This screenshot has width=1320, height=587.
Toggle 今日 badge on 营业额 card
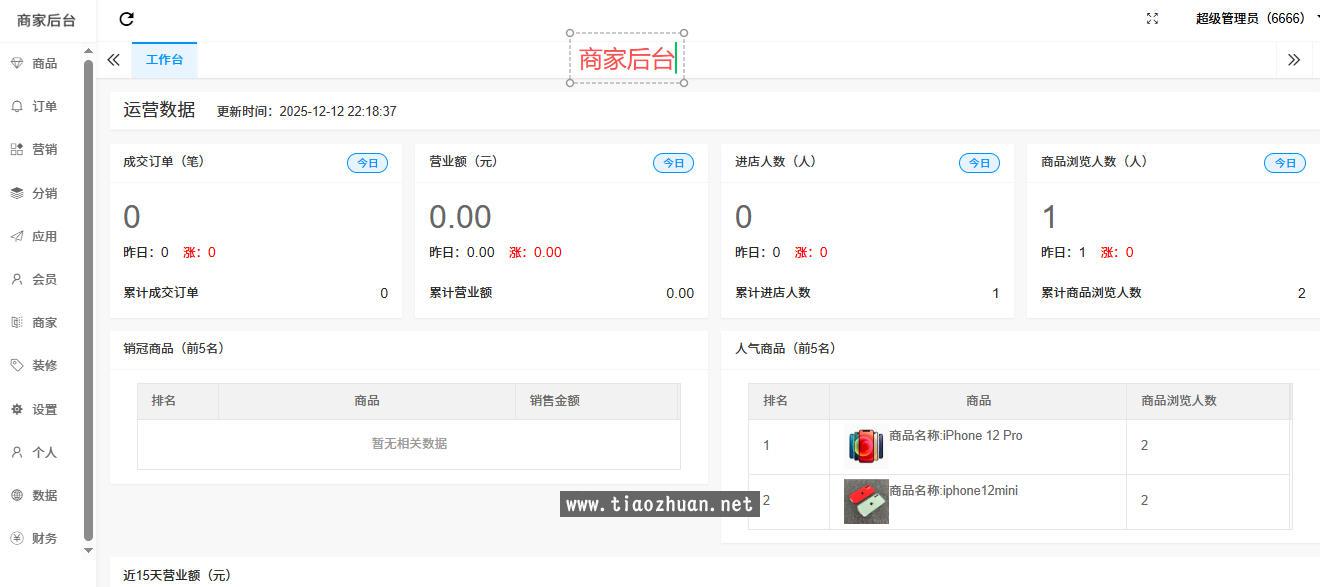tap(673, 163)
